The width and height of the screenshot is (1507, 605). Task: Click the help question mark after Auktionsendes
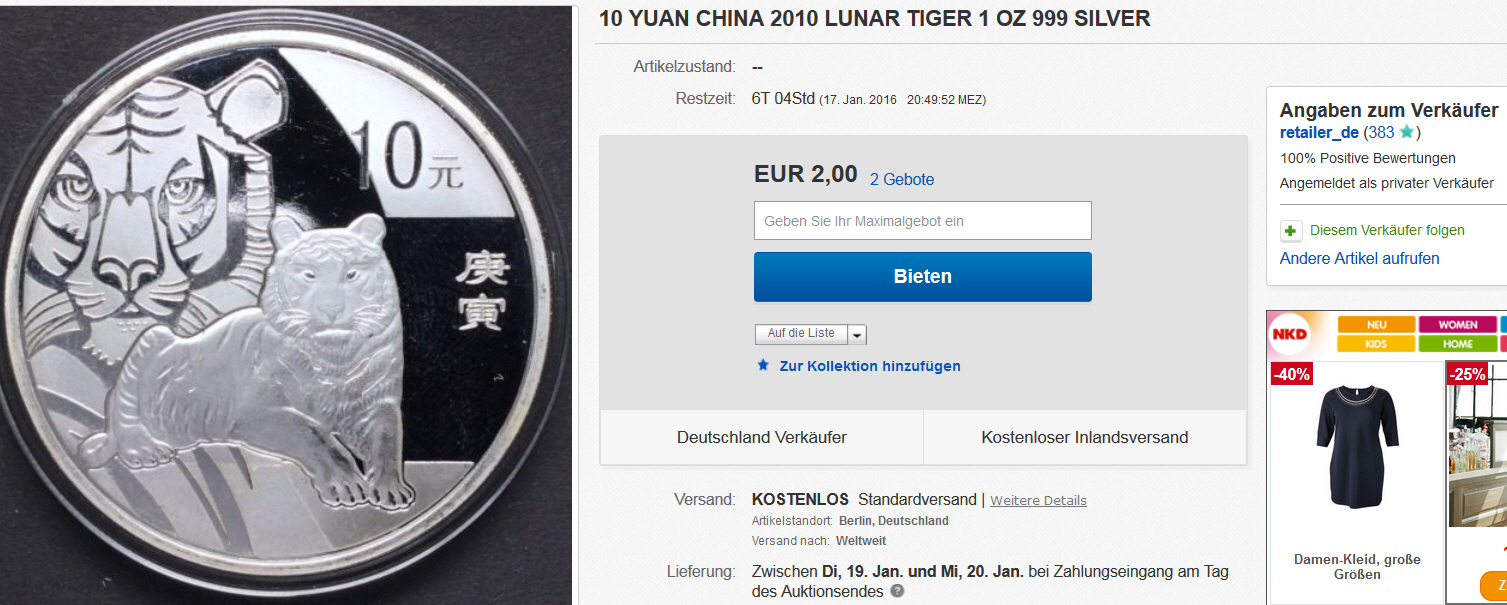[897, 592]
